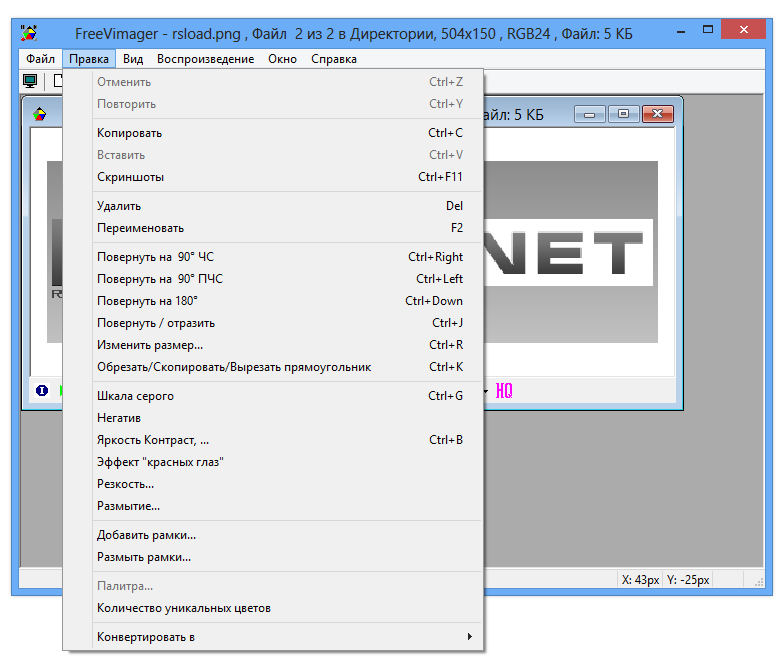Image resolution: width=780 pixels, height=667 pixels.
Task: Click the fullscreen monitor toolbar icon
Action: pyautogui.click(x=30, y=81)
